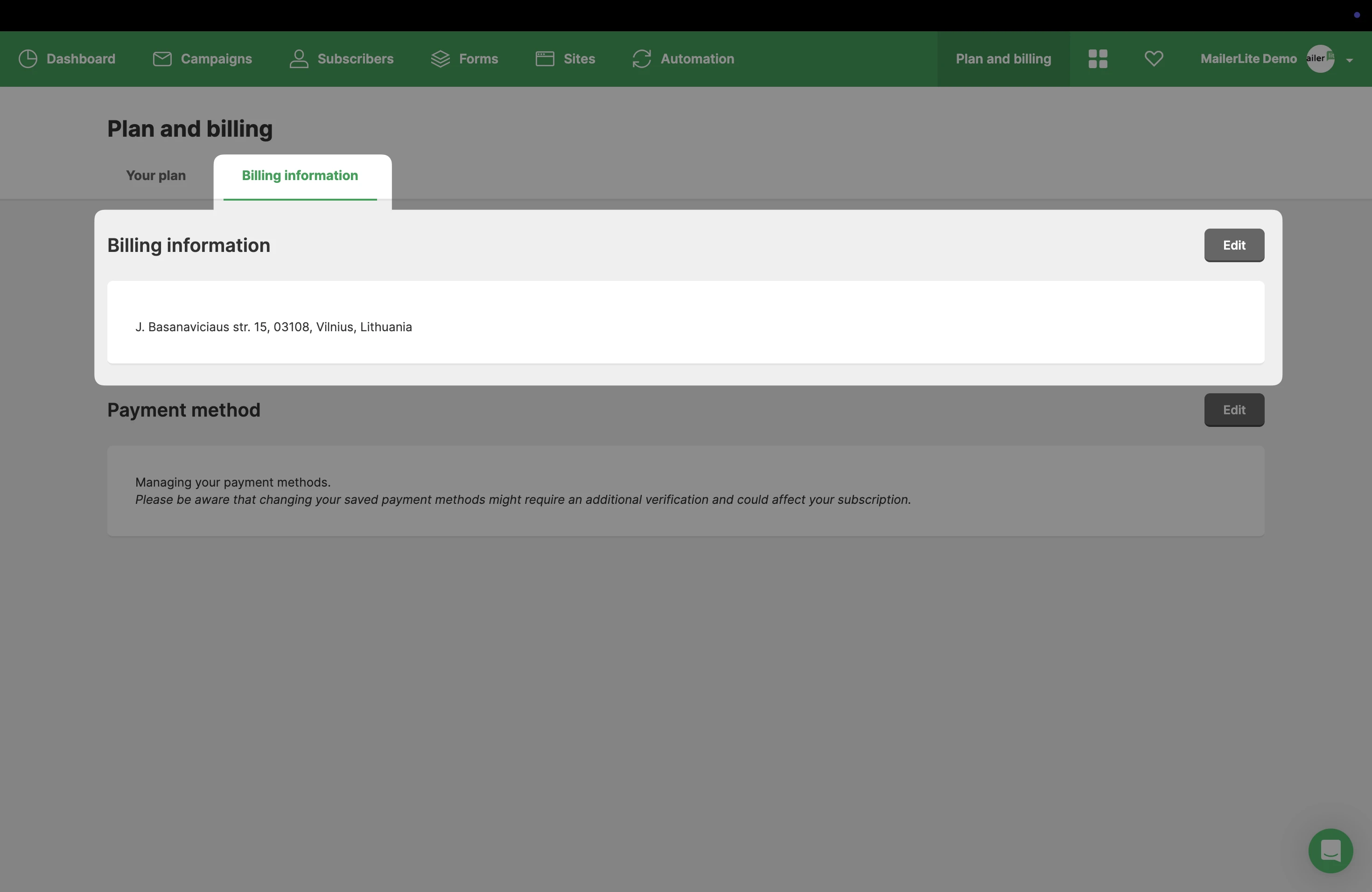Click the heart icon in navbar
The width and height of the screenshot is (1372, 892).
(1154, 59)
